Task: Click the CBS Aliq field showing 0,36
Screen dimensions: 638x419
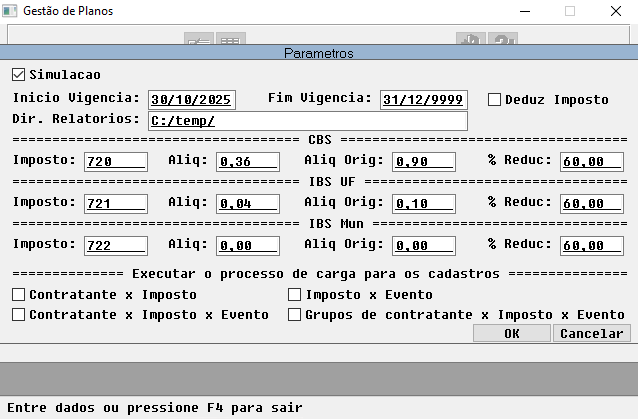Action: pyautogui.click(x=248, y=162)
